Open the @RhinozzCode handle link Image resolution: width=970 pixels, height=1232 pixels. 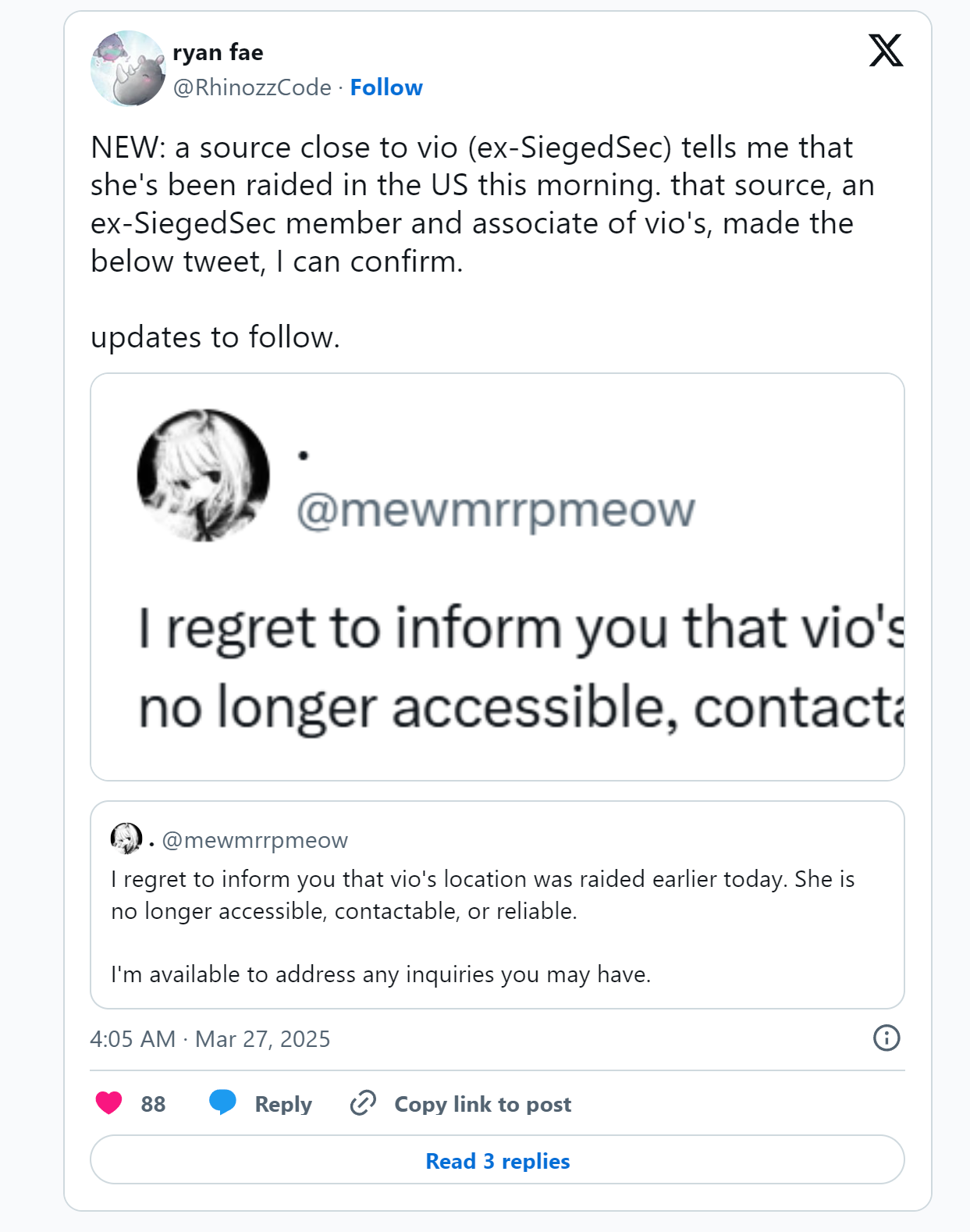click(x=252, y=87)
